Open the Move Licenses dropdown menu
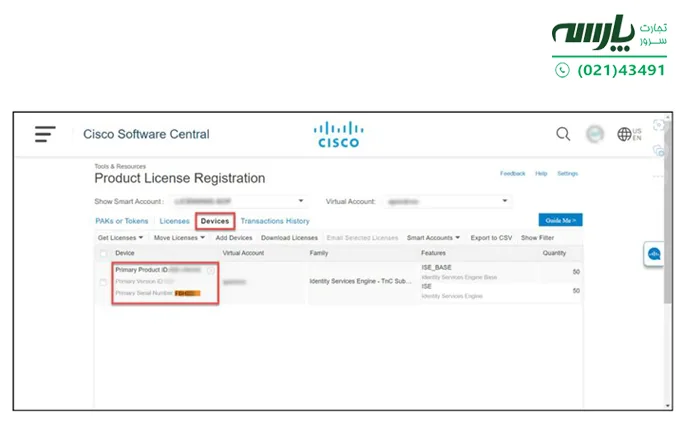The image size is (684, 447). (179, 238)
